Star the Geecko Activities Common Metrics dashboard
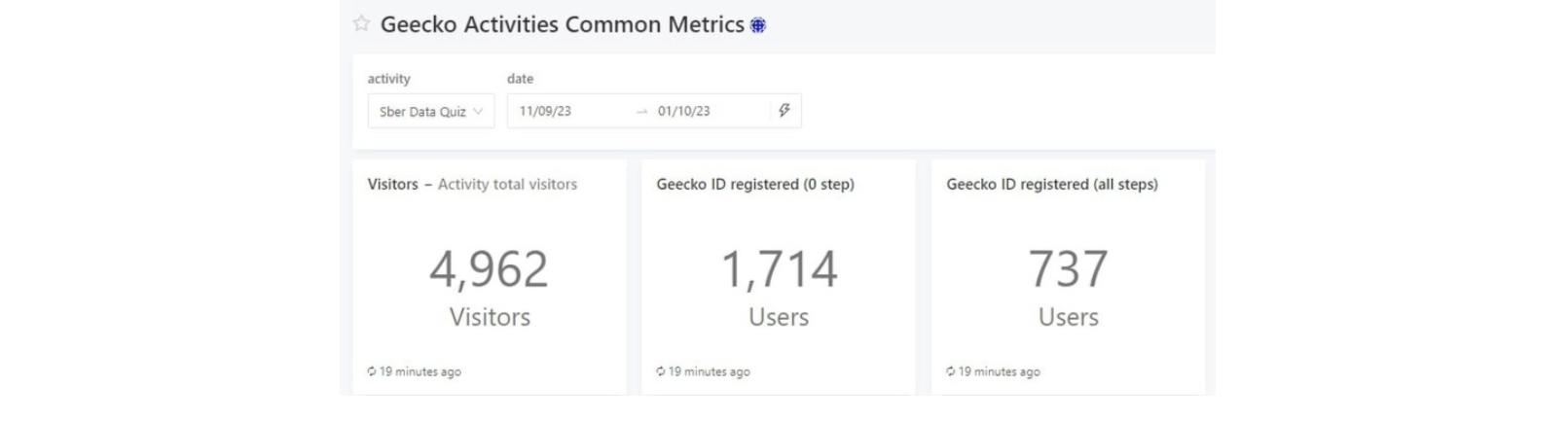The image size is (1568, 423). coord(361,24)
